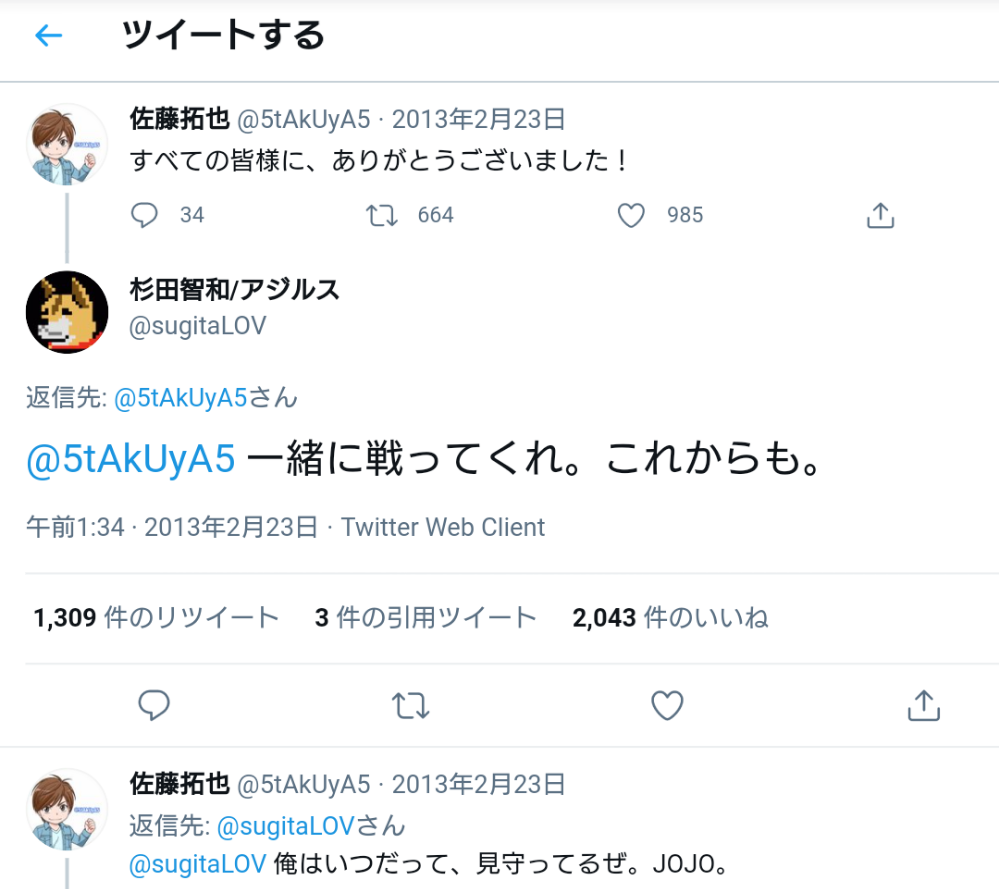Like the main 杉田智和 tweet
Image resolution: width=999 pixels, height=889 pixels.
667,705
